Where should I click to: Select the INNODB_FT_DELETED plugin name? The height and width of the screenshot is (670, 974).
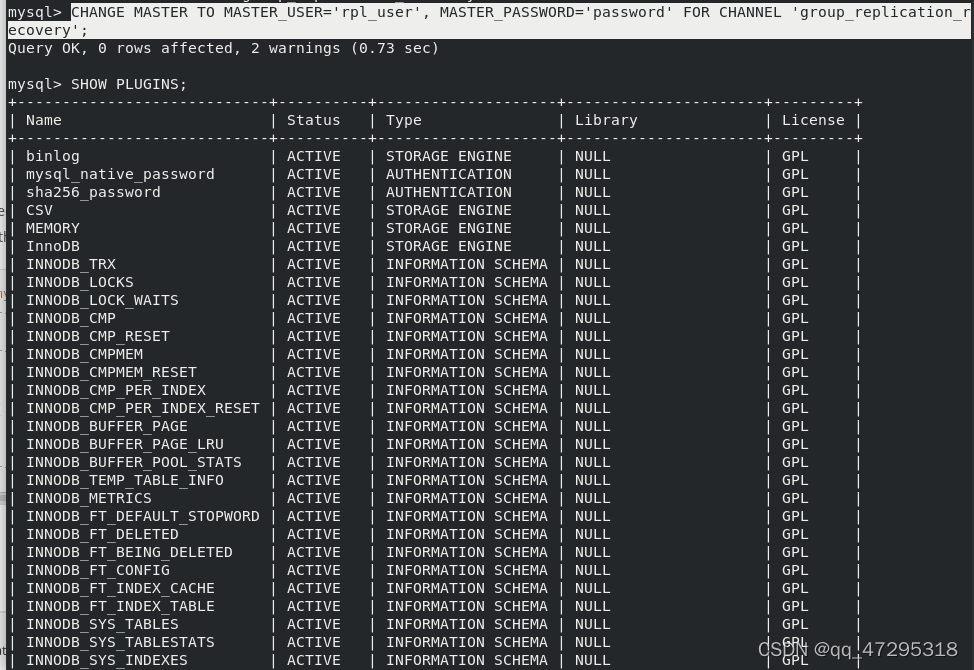click(102, 535)
